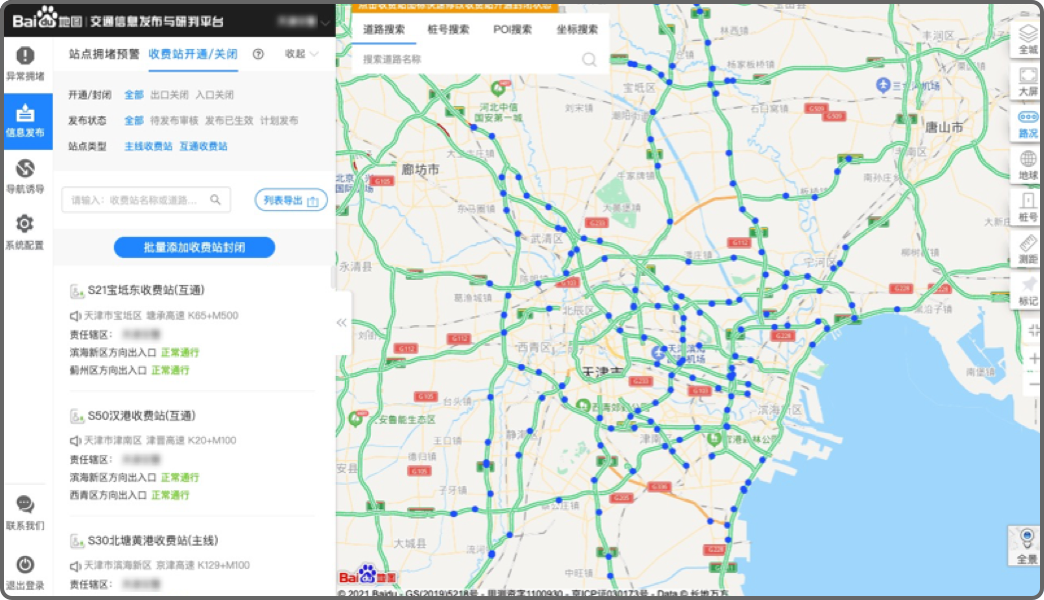The height and width of the screenshot is (600, 1044).
Task: Toggle 主线收费站 station type
Action: pyautogui.click(x=148, y=146)
